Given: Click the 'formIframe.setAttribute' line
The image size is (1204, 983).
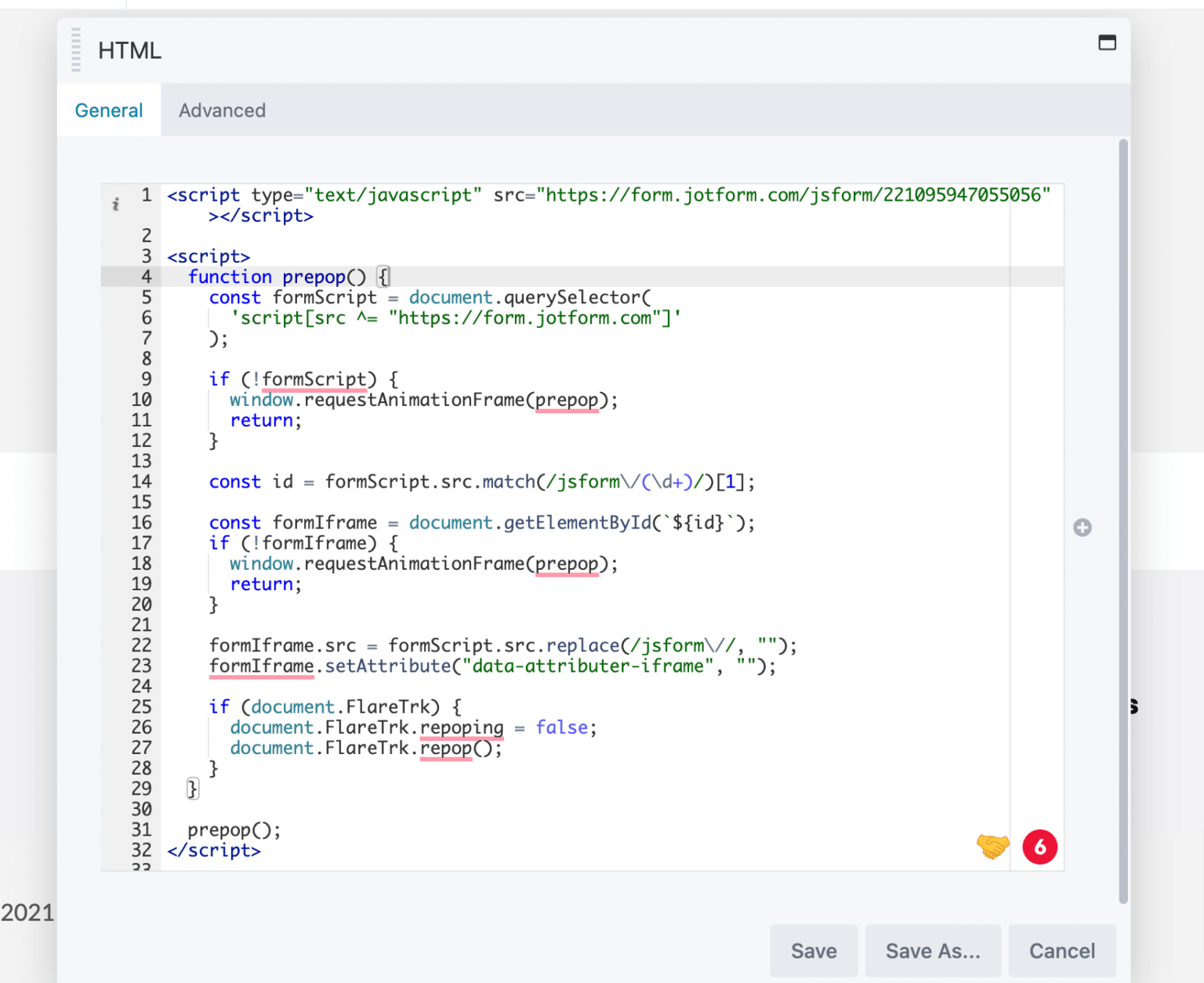Looking at the screenshot, I should click(492, 666).
